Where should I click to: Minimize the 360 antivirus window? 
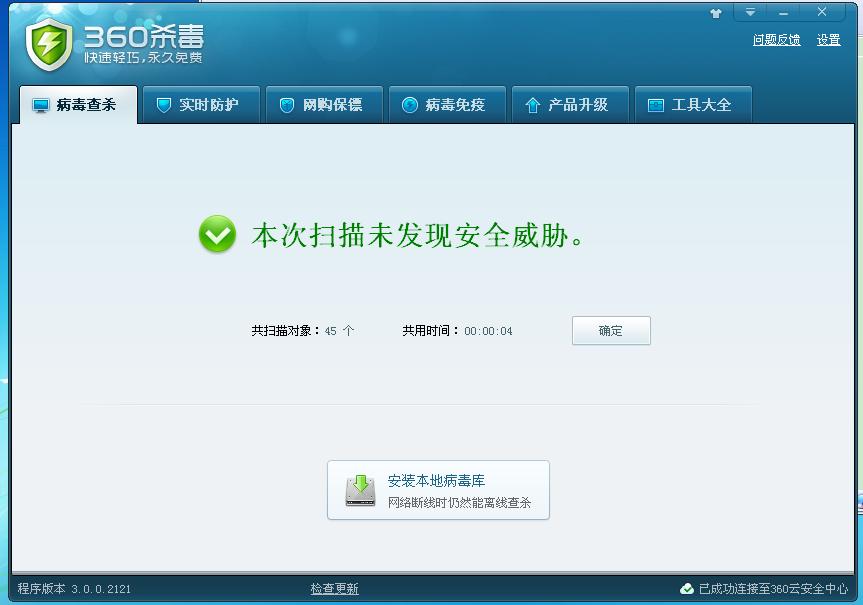(x=783, y=12)
